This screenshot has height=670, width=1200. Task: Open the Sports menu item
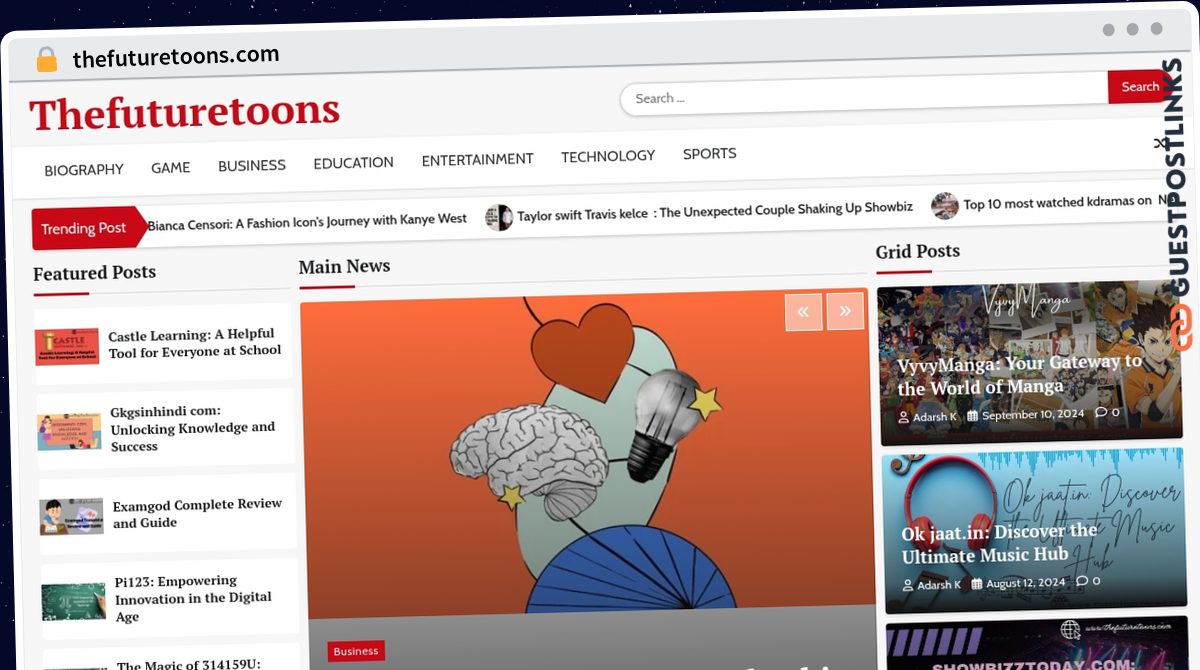[710, 154]
